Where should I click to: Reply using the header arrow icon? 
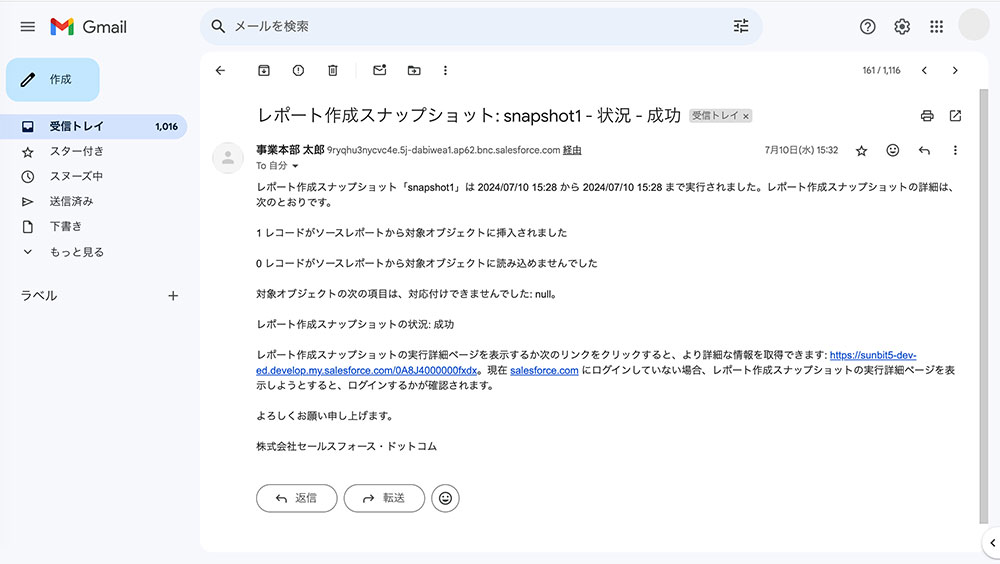click(924, 151)
